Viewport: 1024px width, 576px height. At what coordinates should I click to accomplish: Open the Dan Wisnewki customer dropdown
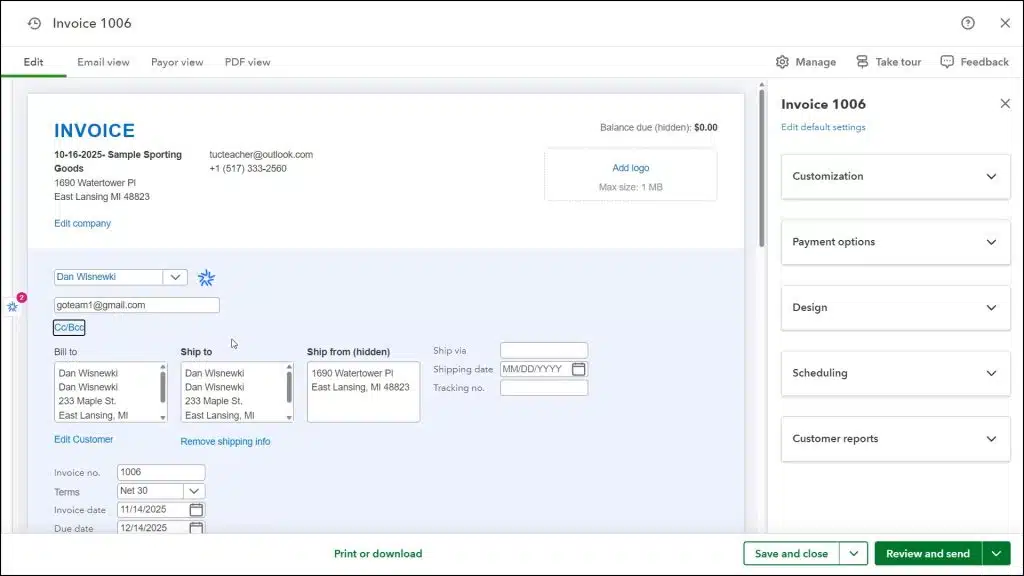click(175, 277)
